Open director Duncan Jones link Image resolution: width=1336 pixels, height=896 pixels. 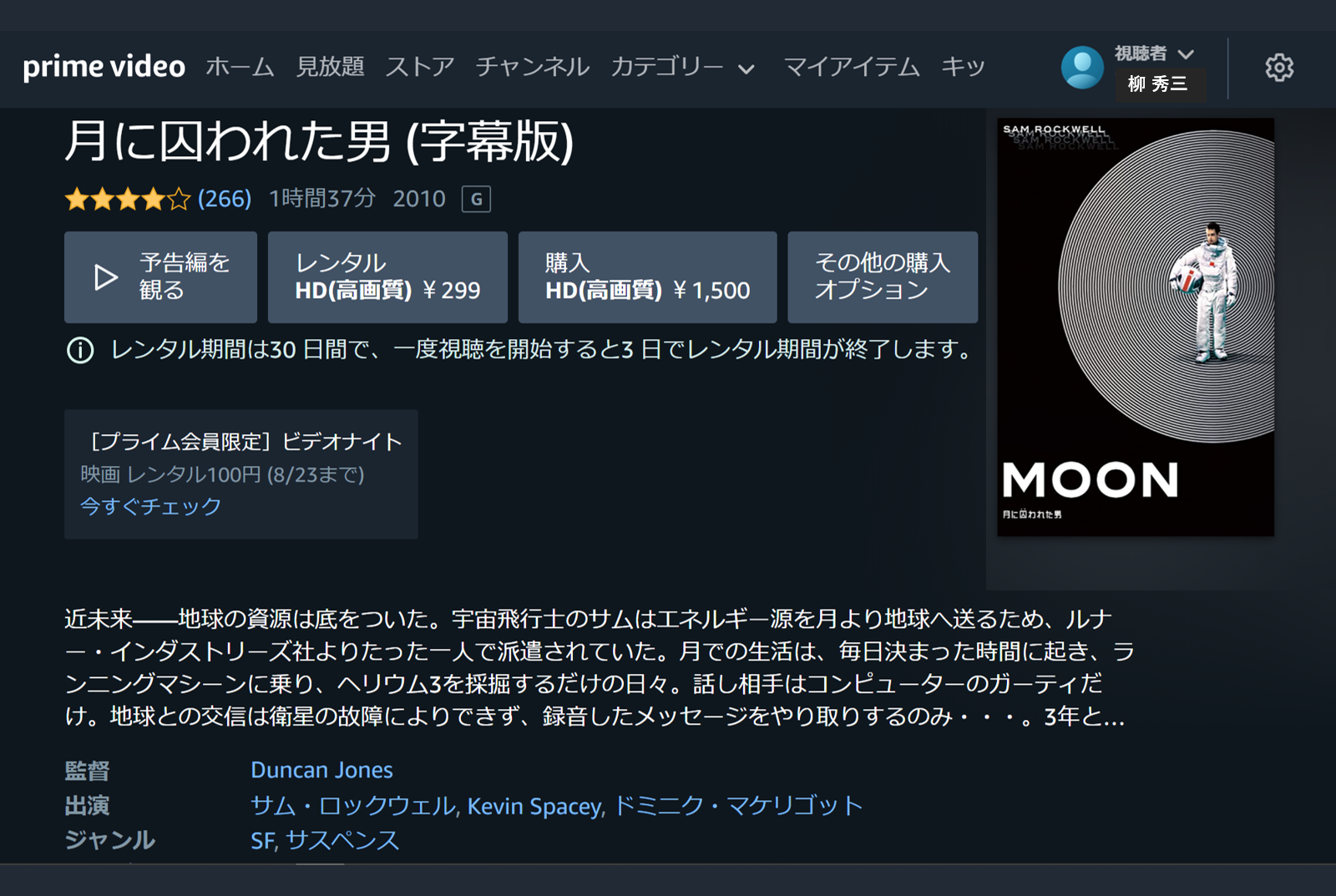pos(321,770)
